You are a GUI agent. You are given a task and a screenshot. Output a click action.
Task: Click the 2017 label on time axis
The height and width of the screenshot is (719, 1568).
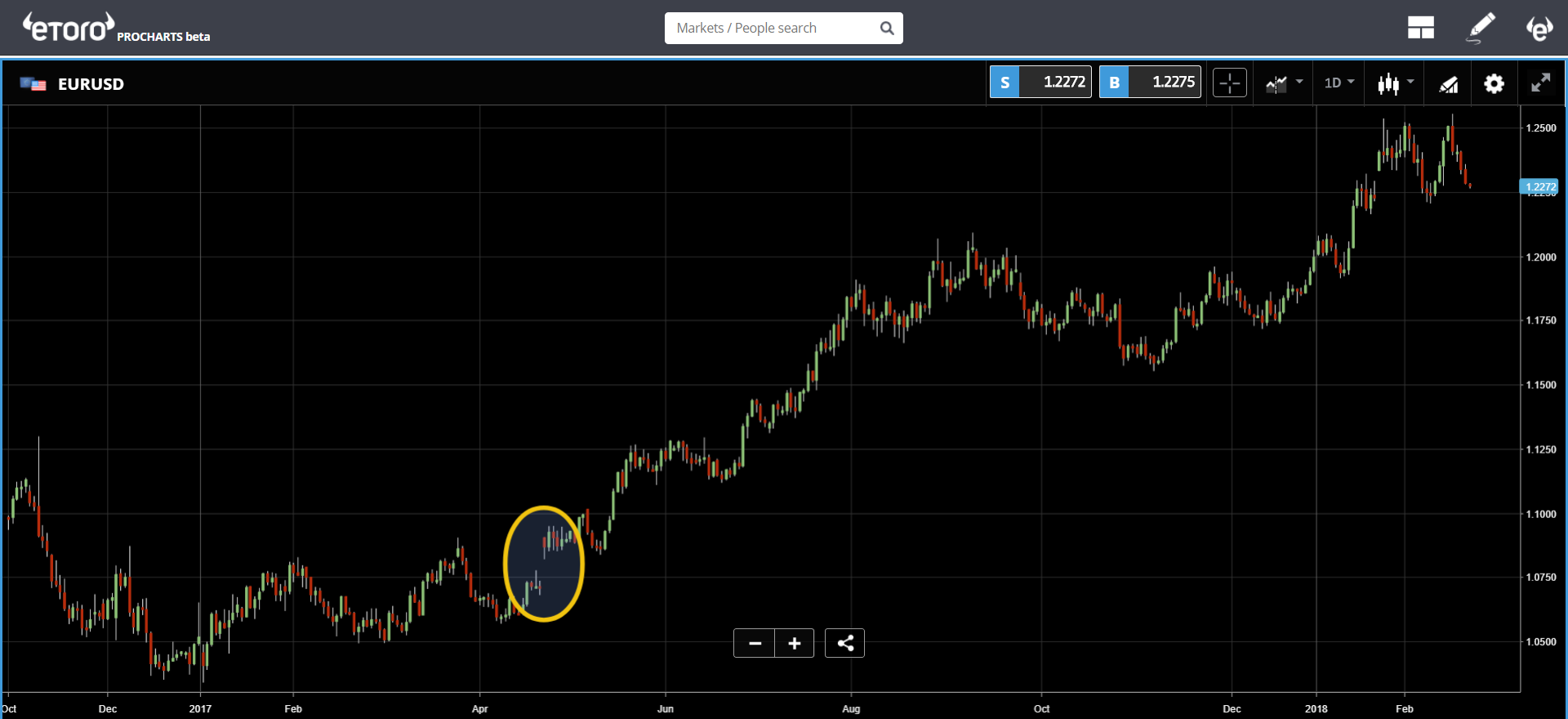200,709
